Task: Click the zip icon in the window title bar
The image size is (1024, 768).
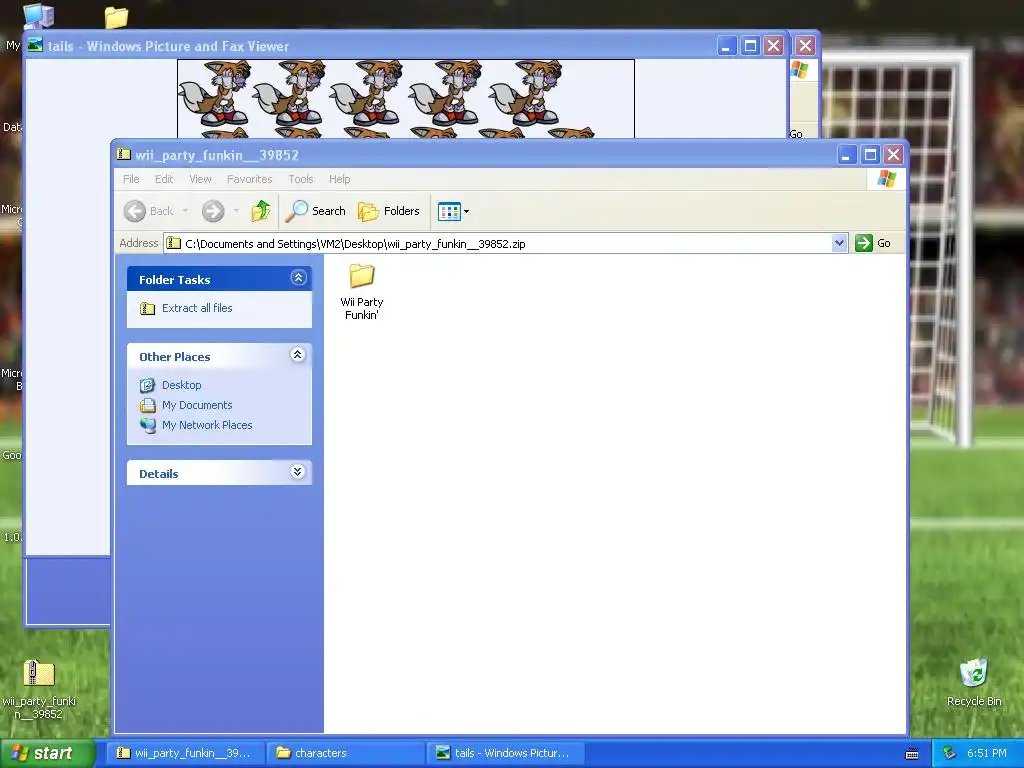Action: tap(123, 154)
